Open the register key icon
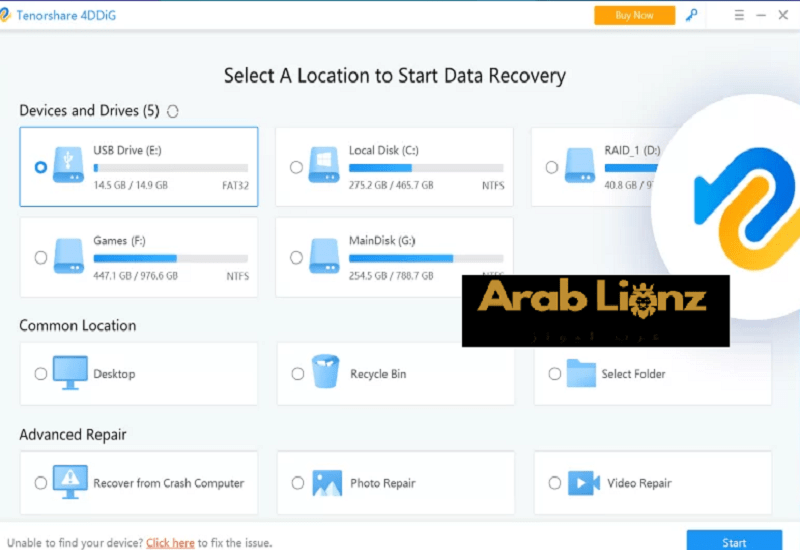This screenshot has height=550, width=800. (x=691, y=15)
